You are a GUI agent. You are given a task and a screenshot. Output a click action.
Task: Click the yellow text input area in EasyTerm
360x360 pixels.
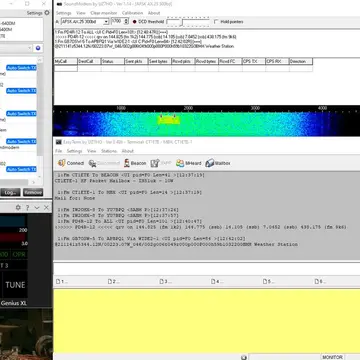207,320
